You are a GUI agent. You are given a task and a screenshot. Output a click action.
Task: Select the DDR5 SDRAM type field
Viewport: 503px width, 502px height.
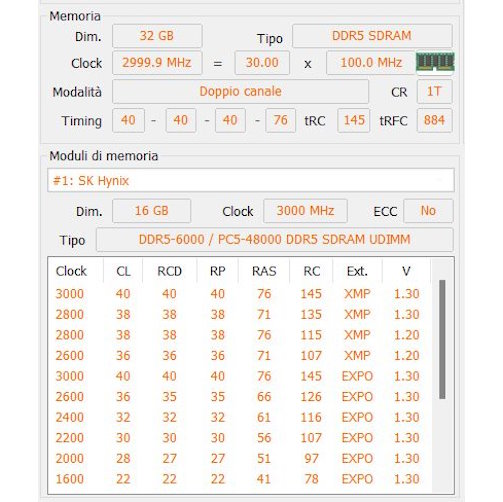372,36
